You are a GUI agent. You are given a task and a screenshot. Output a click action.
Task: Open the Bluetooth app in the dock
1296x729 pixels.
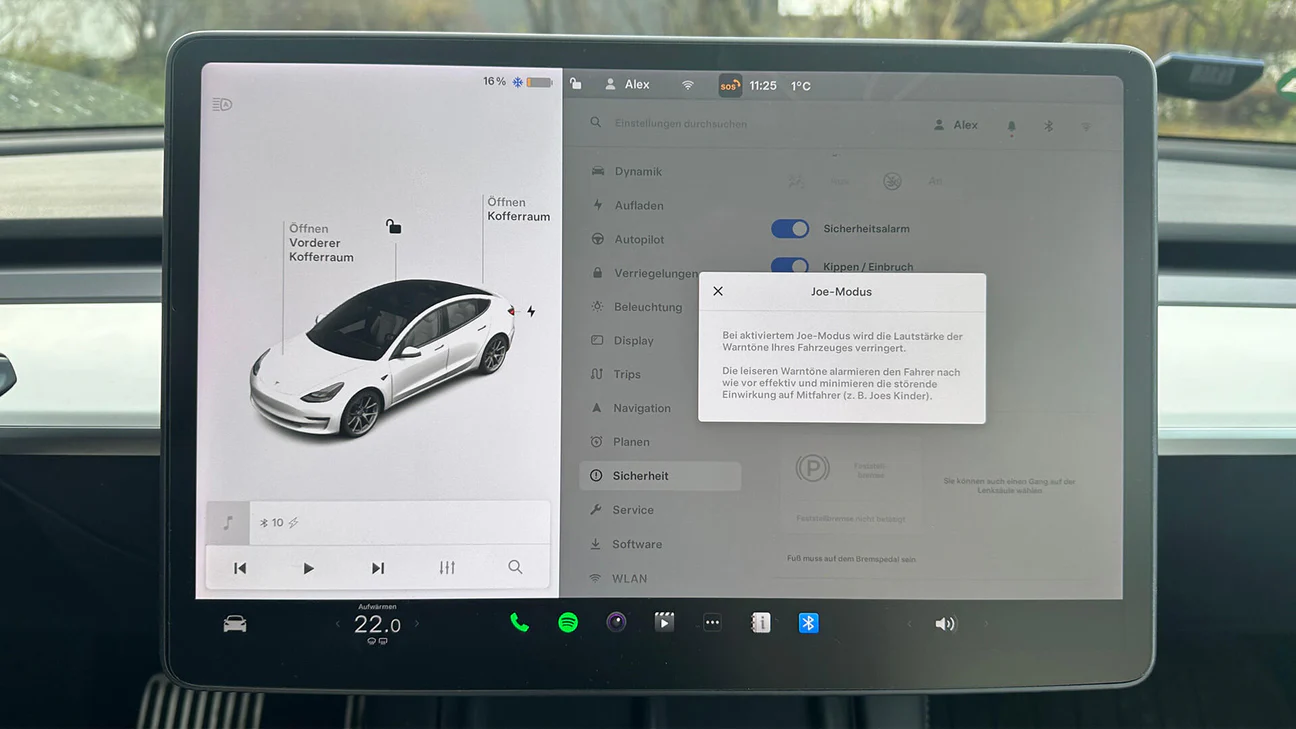click(808, 623)
